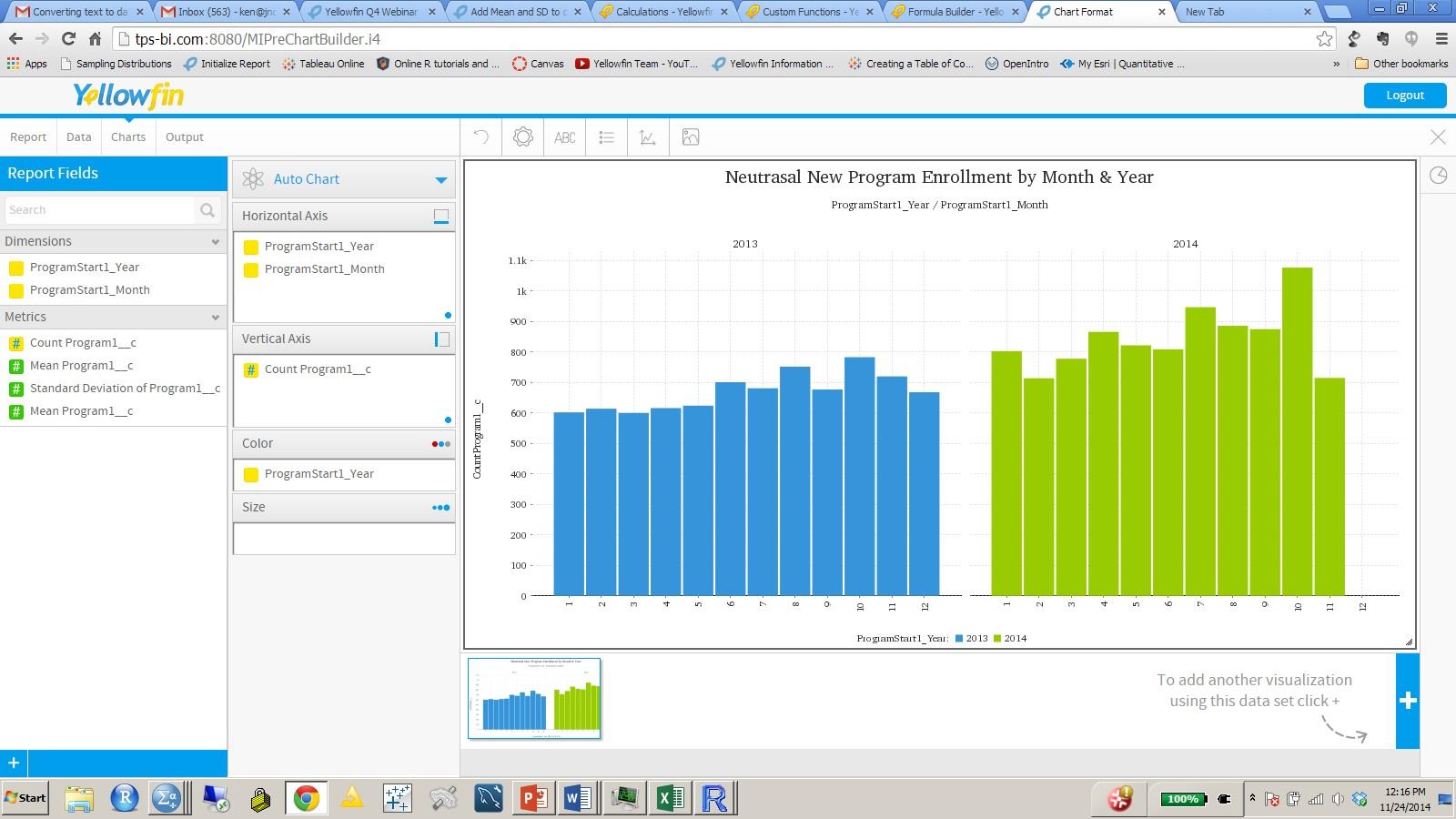Close the chart builder with X icon
The height and width of the screenshot is (819, 1456).
click(1438, 137)
